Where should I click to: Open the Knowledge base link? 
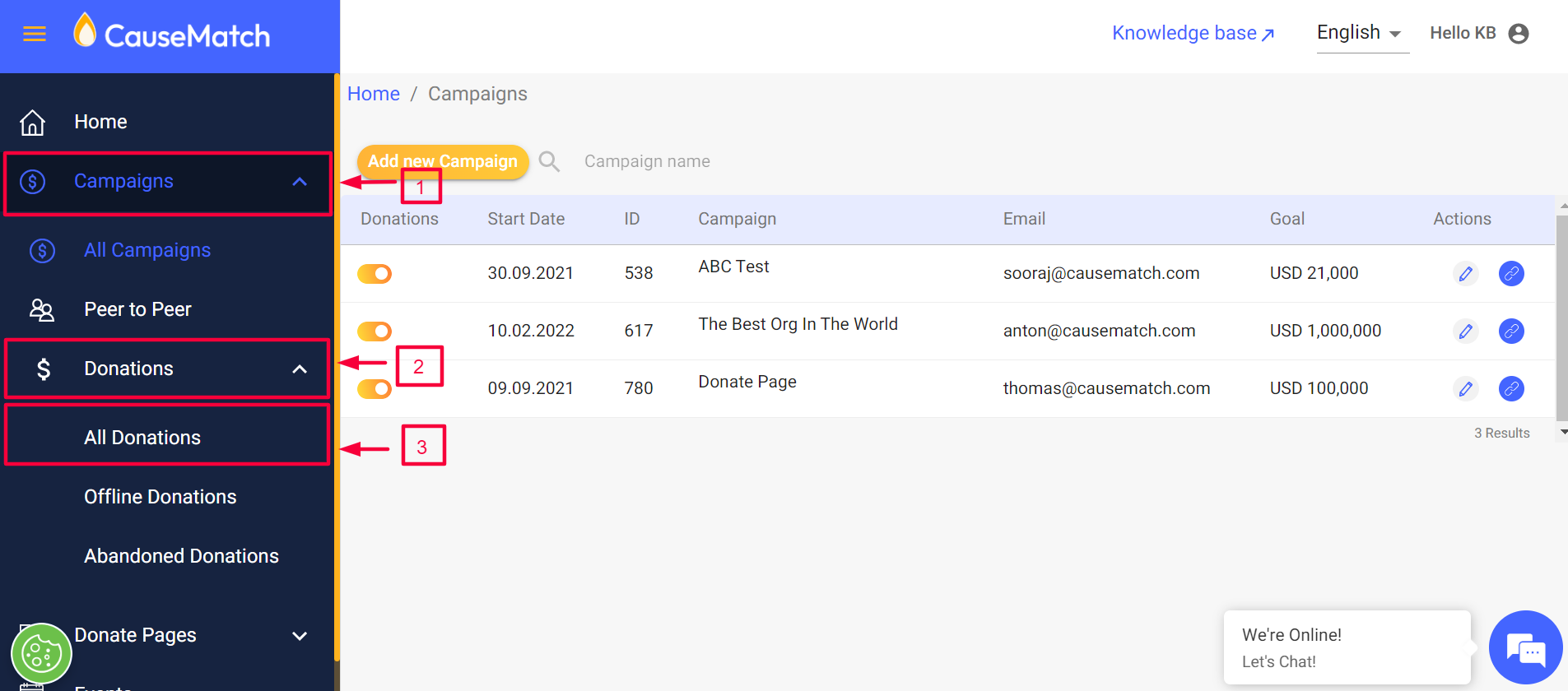point(1193,33)
